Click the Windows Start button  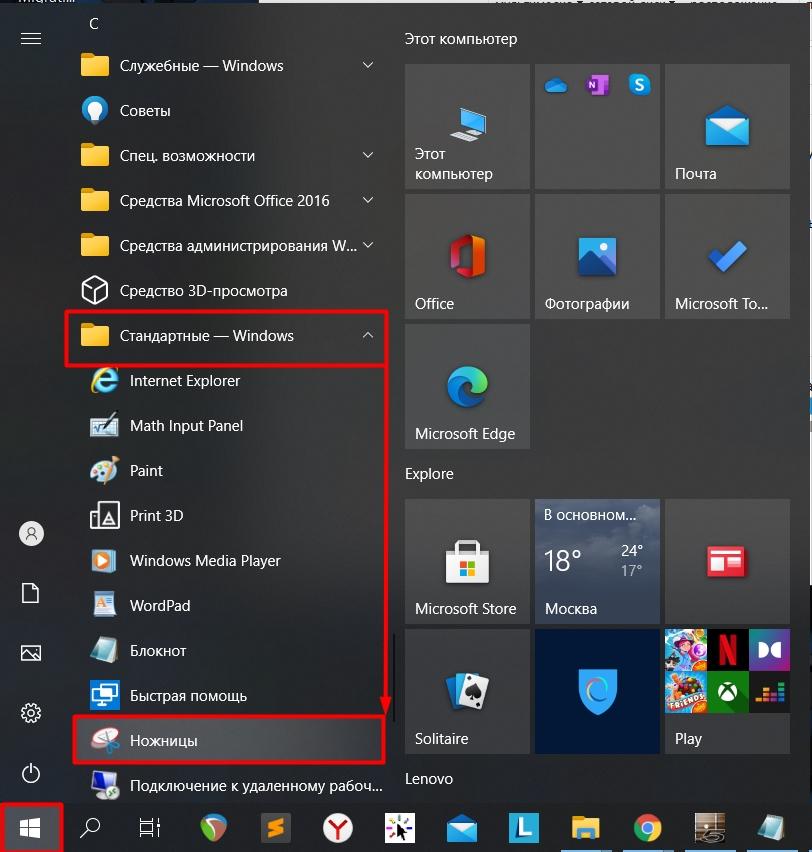point(30,828)
